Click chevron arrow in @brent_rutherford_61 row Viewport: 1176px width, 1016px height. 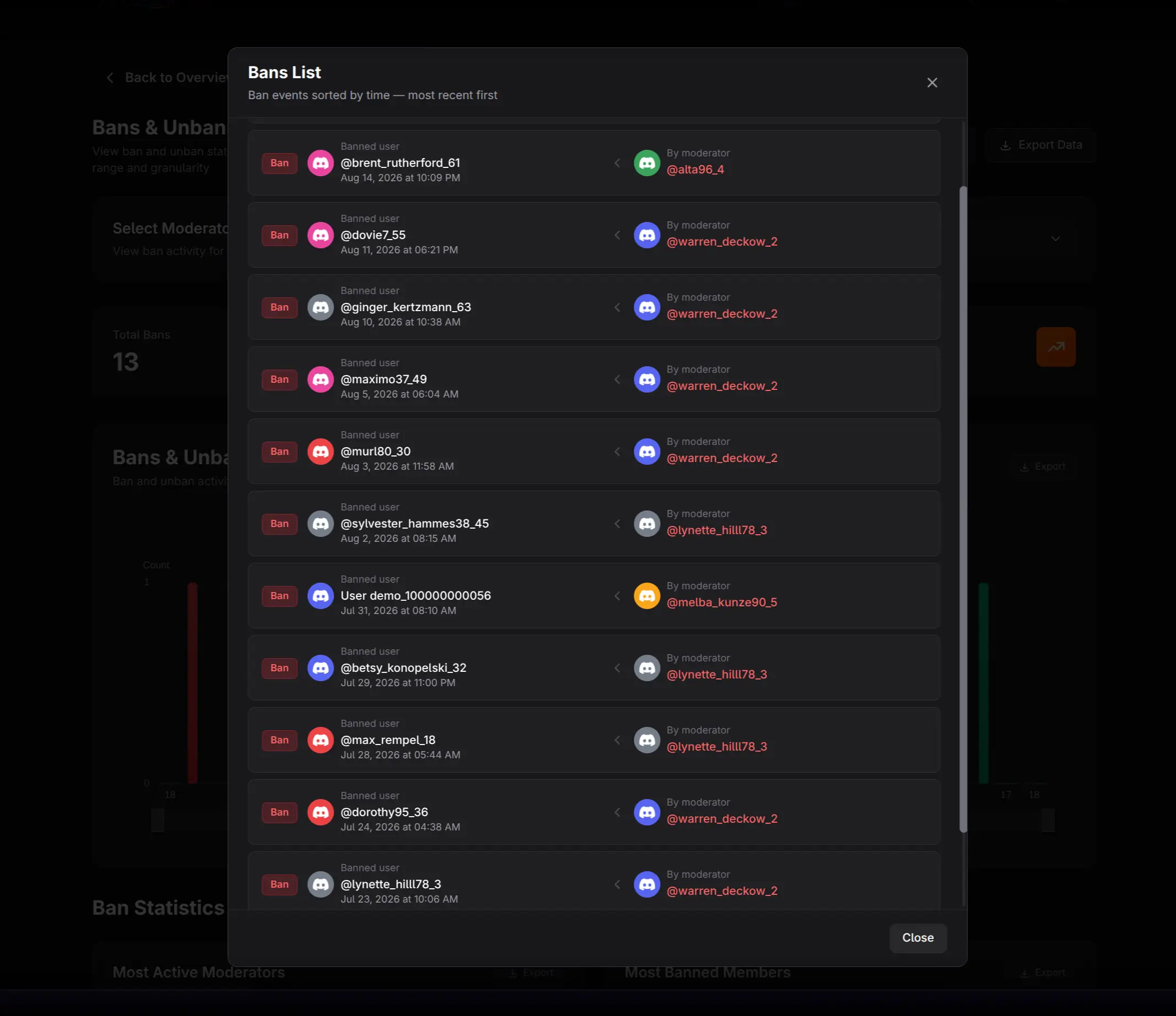(x=617, y=163)
